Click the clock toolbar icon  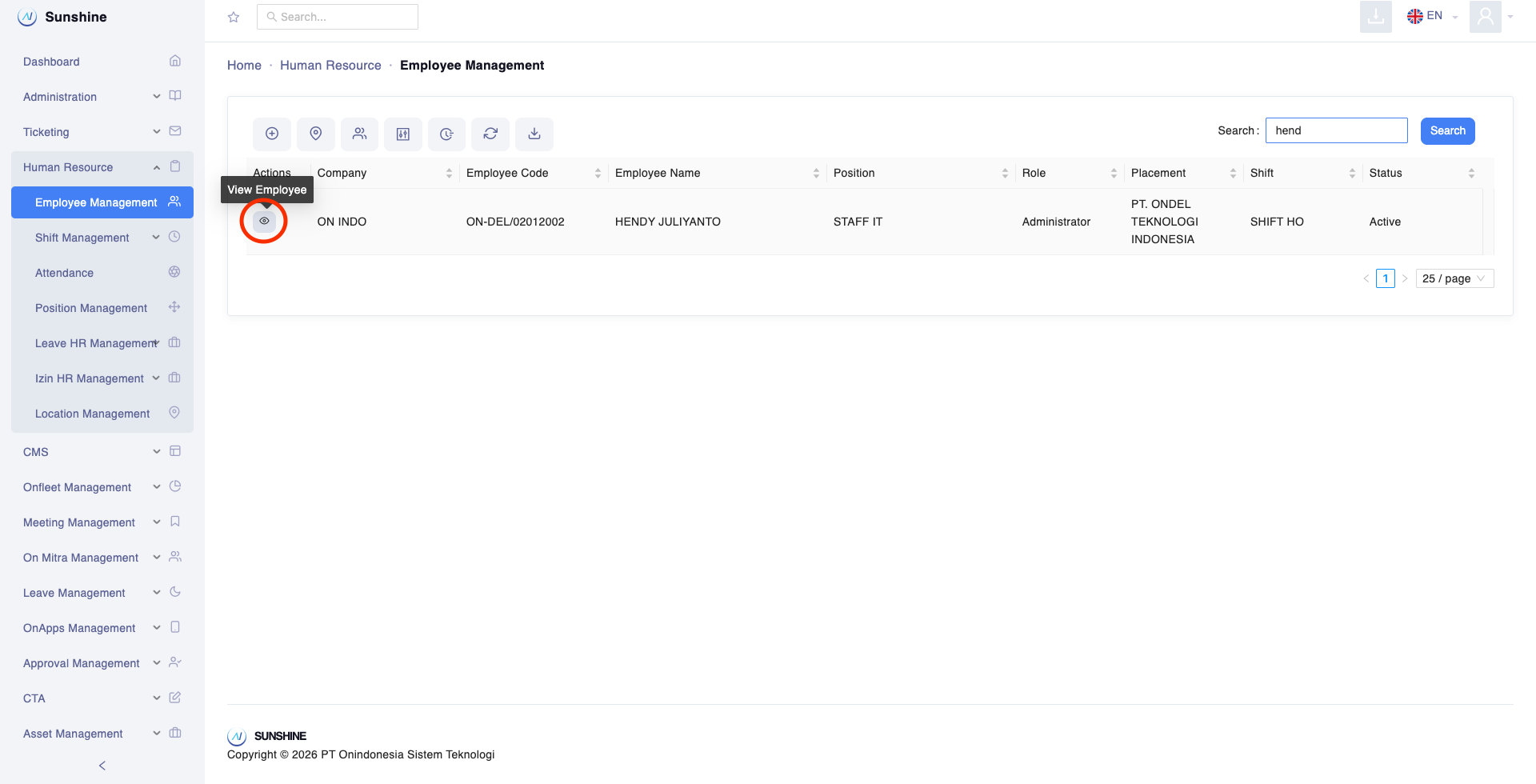tap(446, 134)
